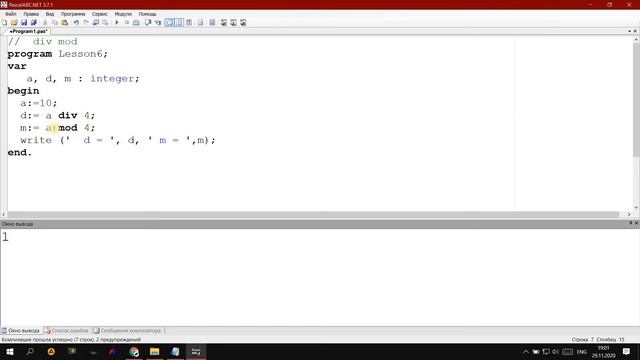Viewport: 640px width, 360px height.
Task: Click horizontal scrollbar right arrow
Action: point(629,214)
